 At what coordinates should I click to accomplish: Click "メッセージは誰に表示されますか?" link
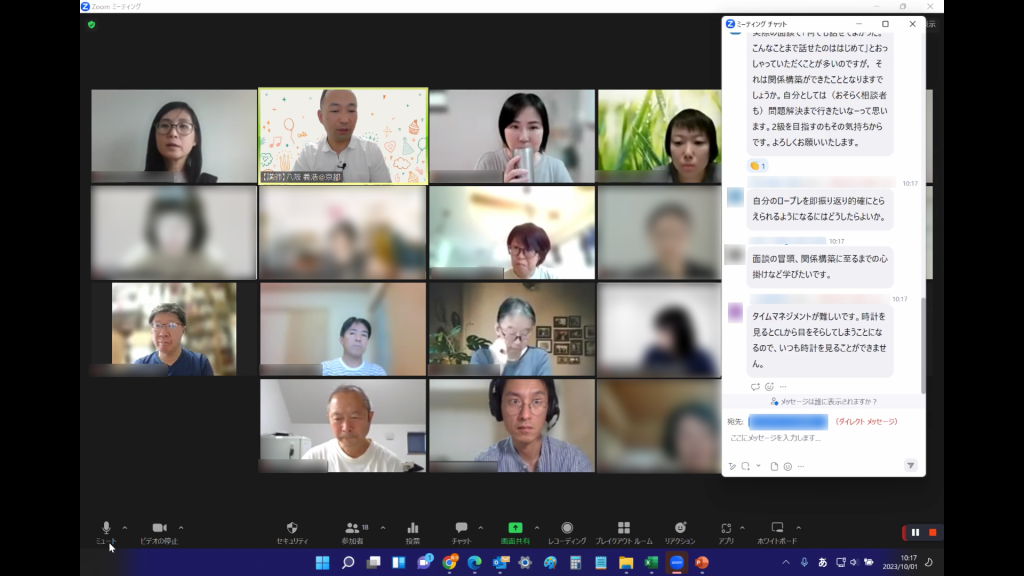pos(828,402)
